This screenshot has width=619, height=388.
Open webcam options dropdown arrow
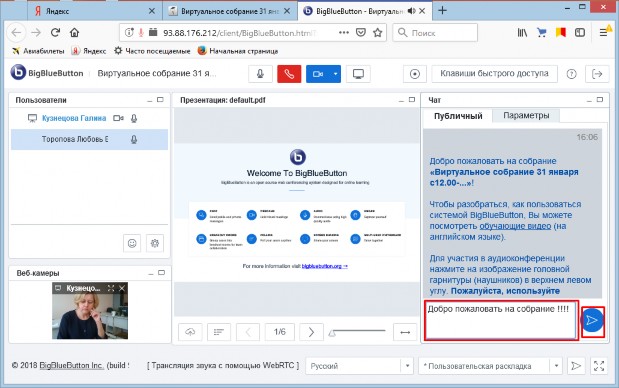click(x=336, y=74)
